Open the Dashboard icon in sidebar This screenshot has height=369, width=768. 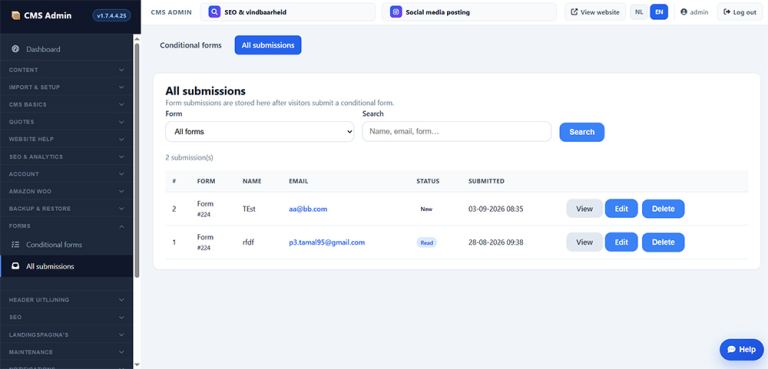(x=15, y=49)
